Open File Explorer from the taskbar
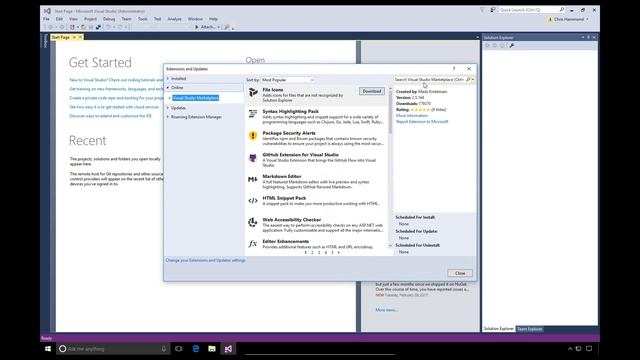 pos(212,349)
